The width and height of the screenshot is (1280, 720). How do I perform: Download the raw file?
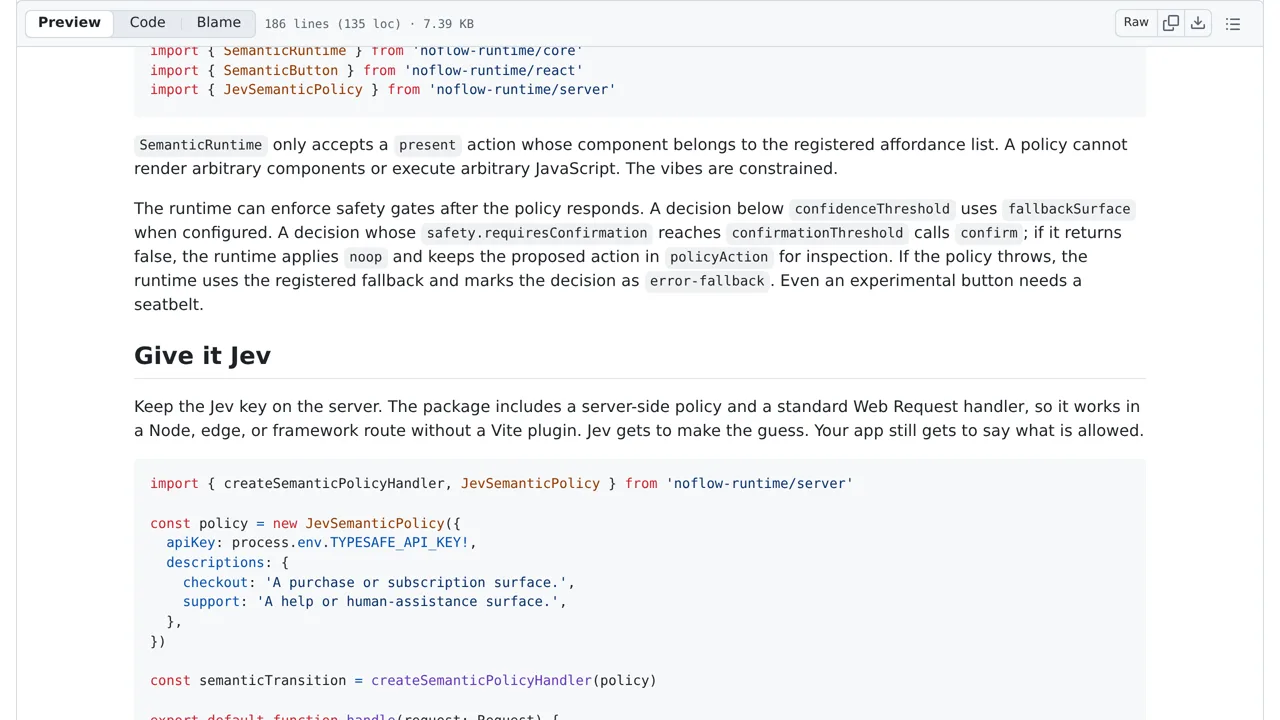pyautogui.click(x=1198, y=23)
